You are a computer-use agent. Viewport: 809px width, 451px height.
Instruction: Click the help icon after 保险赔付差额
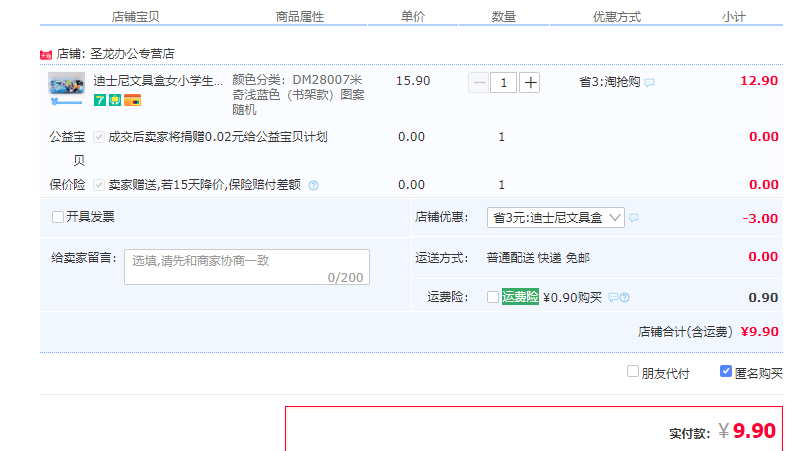point(313,185)
